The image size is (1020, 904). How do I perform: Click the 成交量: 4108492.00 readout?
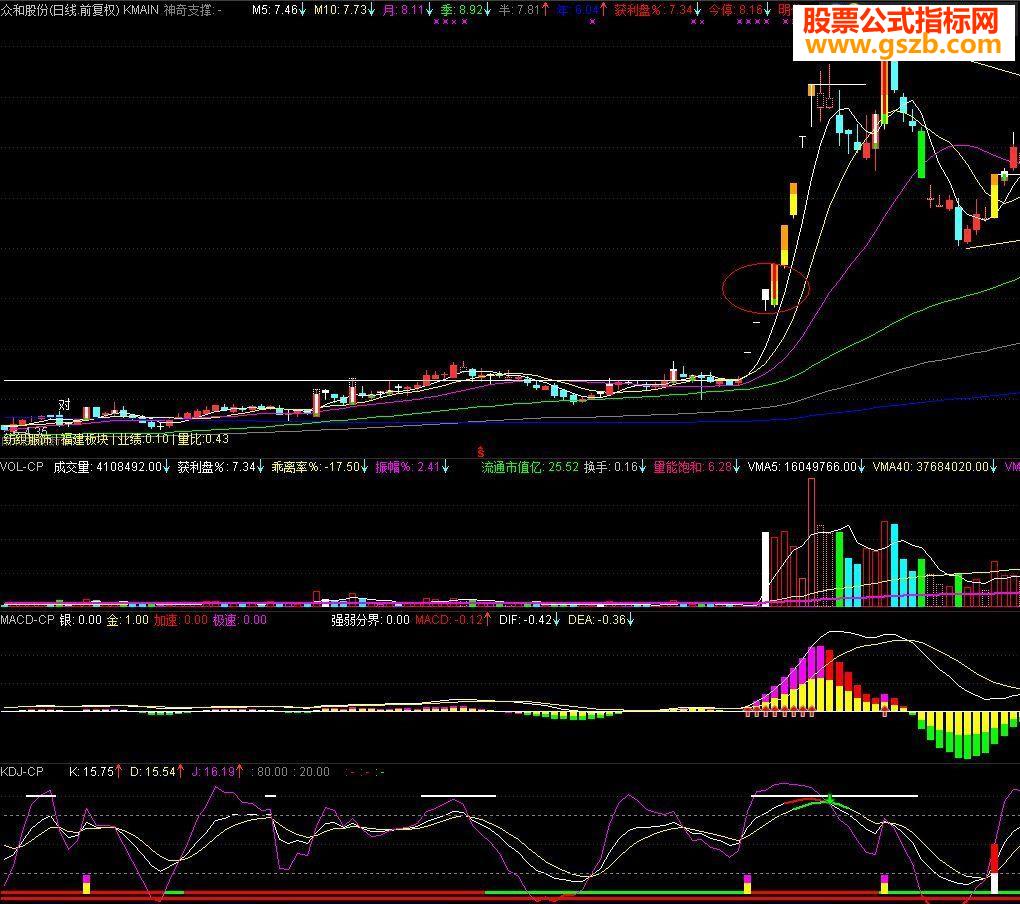112,467
